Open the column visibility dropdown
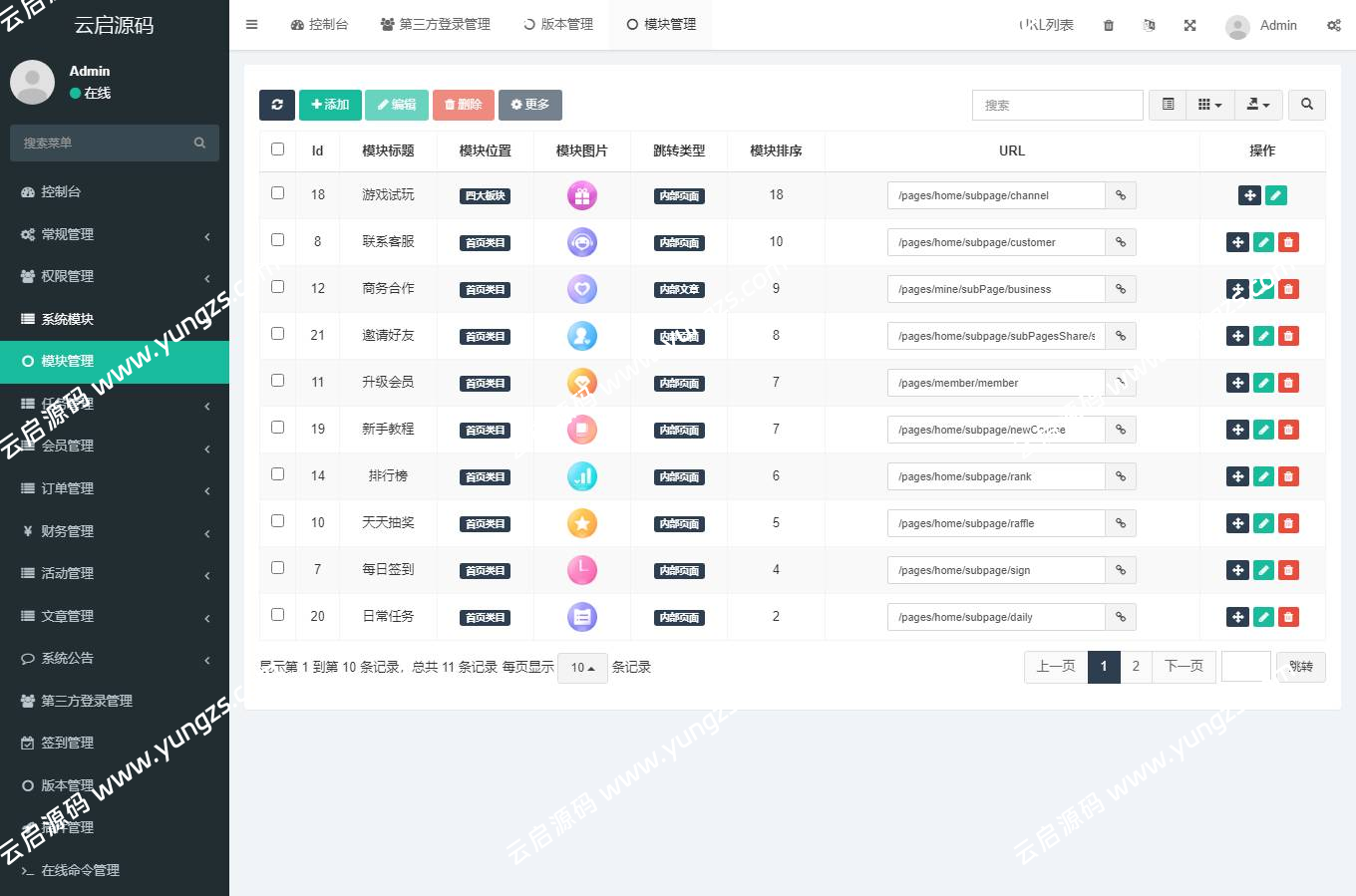Screen dimensions: 1356x896 (1210, 105)
